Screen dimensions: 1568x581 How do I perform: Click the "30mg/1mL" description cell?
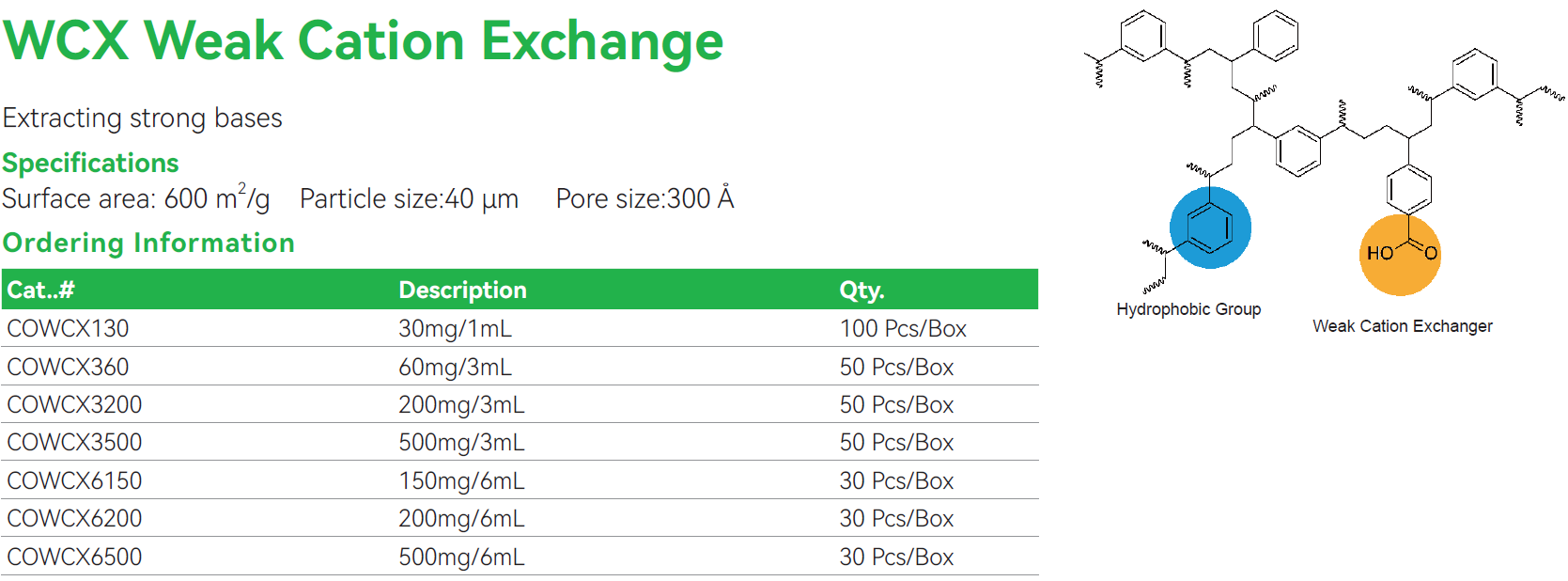[455, 329]
